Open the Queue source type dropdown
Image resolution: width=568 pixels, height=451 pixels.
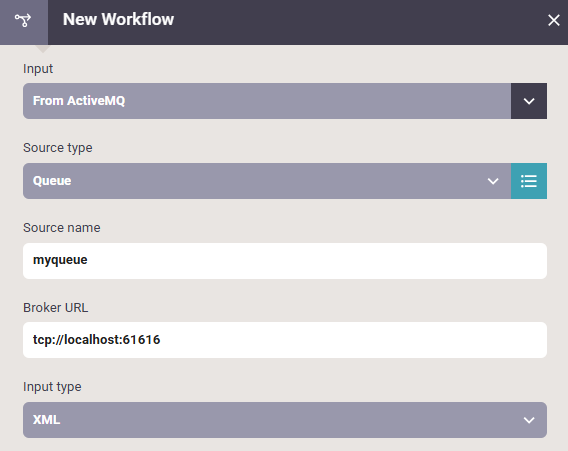tap(267, 181)
